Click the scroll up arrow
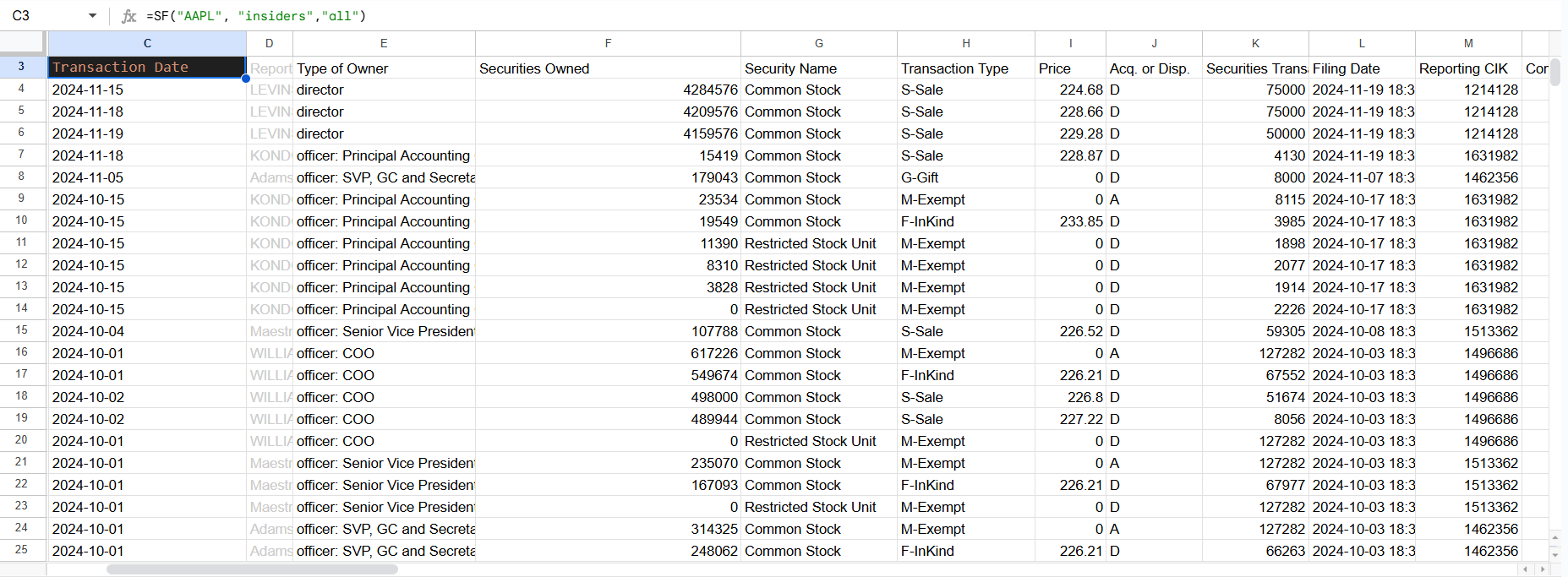 point(1555,537)
